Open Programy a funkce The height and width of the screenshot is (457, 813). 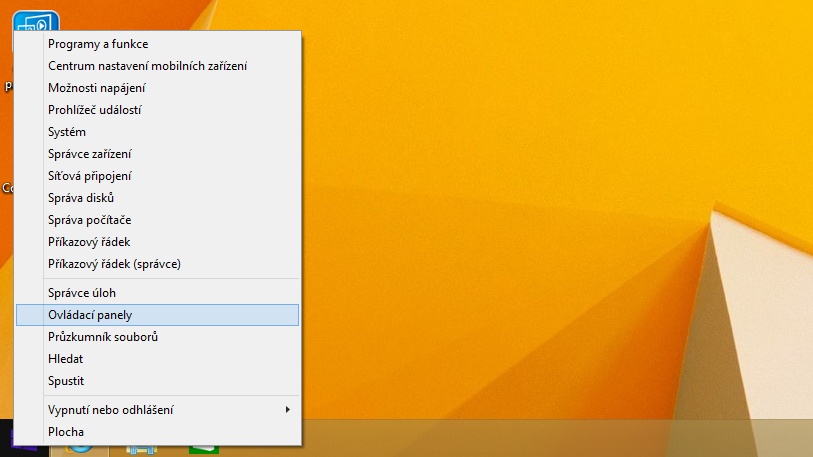click(98, 44)
